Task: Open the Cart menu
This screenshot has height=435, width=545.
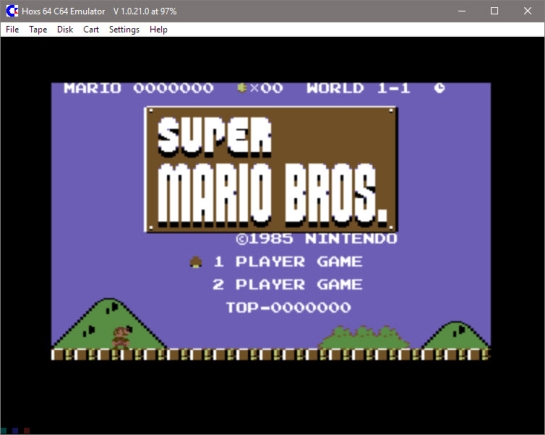Action: 91,30
